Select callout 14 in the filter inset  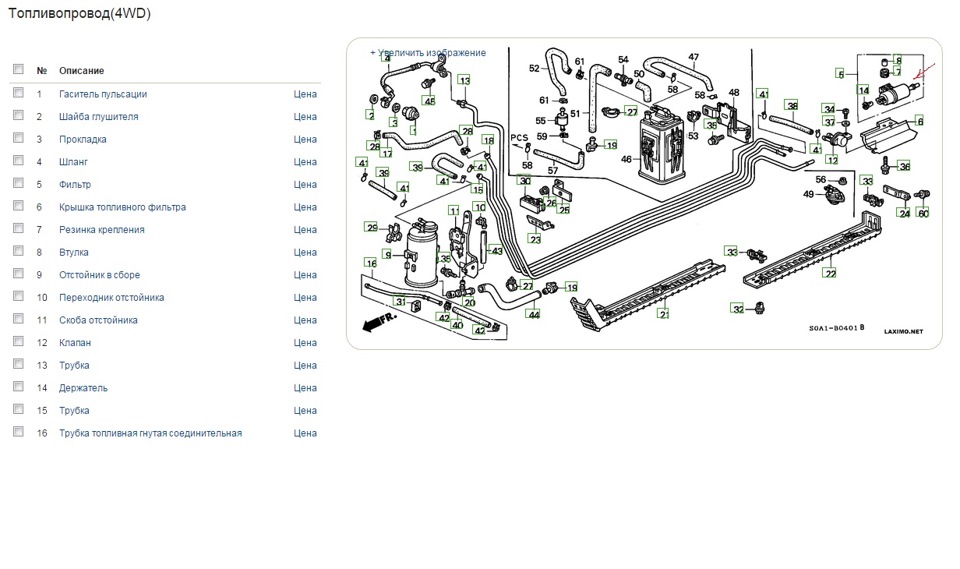(x=864, y=91)
